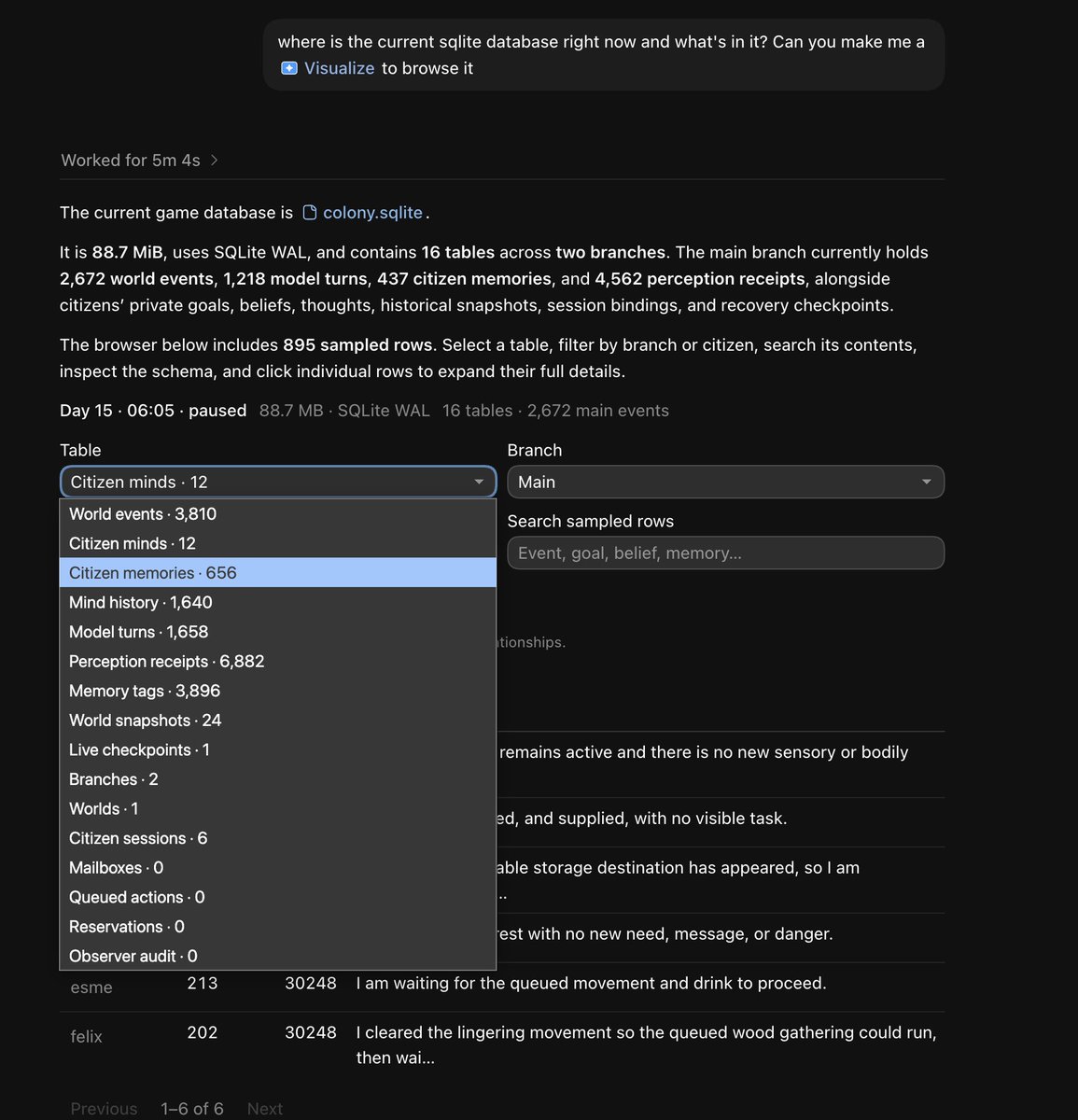Choose Reservations · 0 option
Screen dimensions: 1078x1120
(278, 927)
